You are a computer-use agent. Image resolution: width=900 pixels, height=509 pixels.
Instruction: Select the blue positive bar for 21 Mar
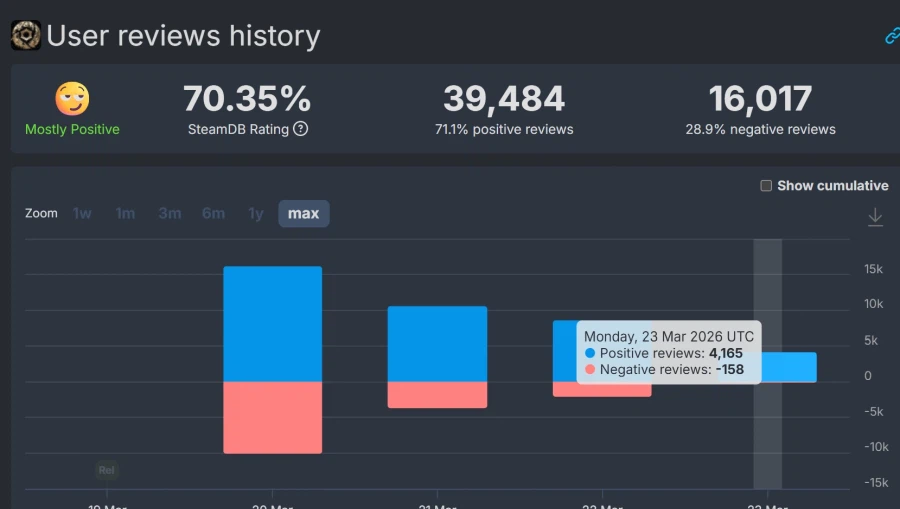pyautogui.click(x=437, y=344)
